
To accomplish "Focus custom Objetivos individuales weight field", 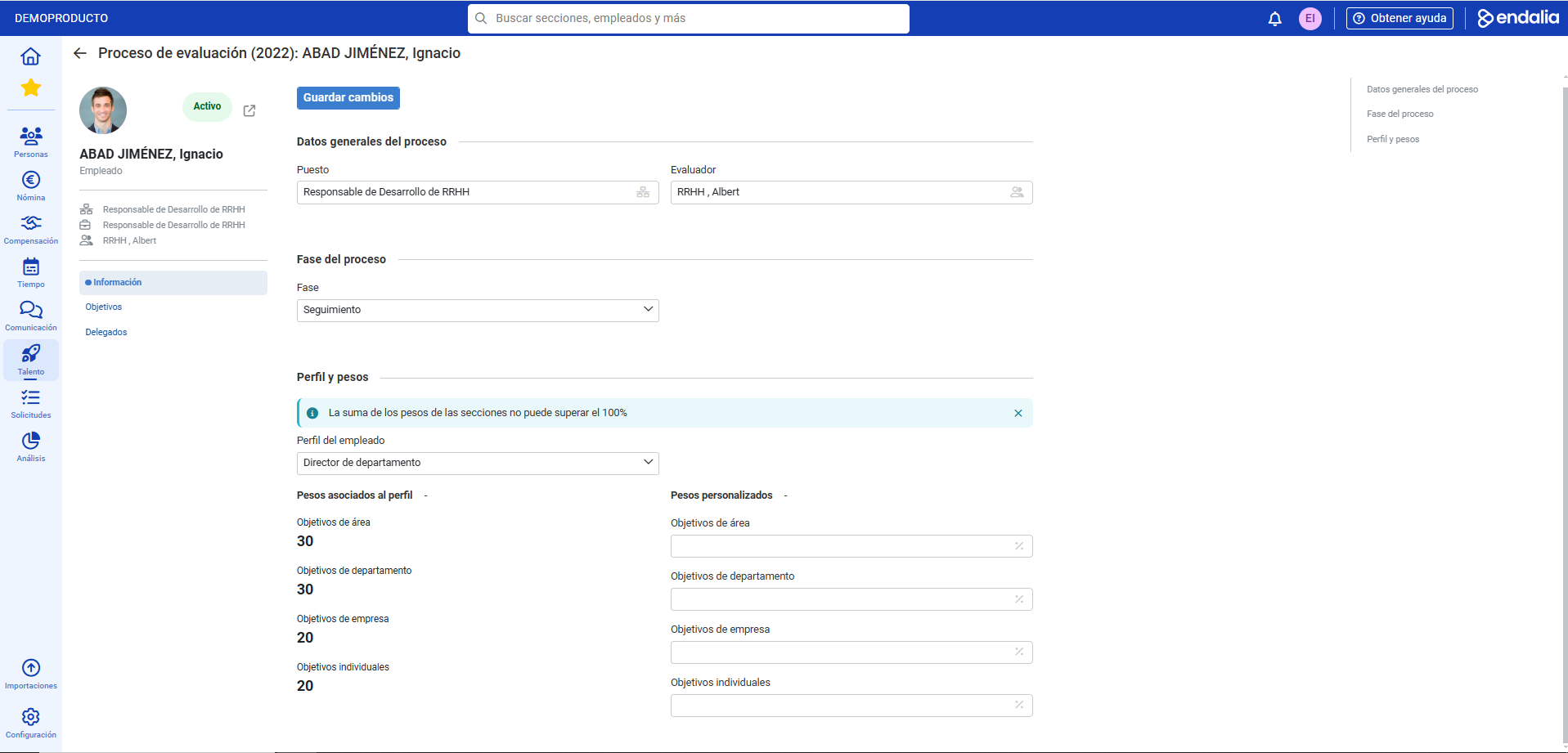I will 851,706.
